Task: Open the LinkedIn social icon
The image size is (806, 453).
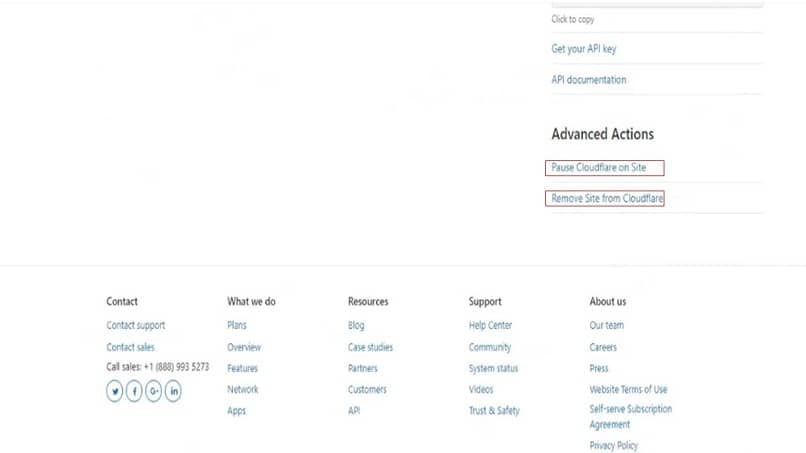Action: pyautogui.click(x=173, y=391)
